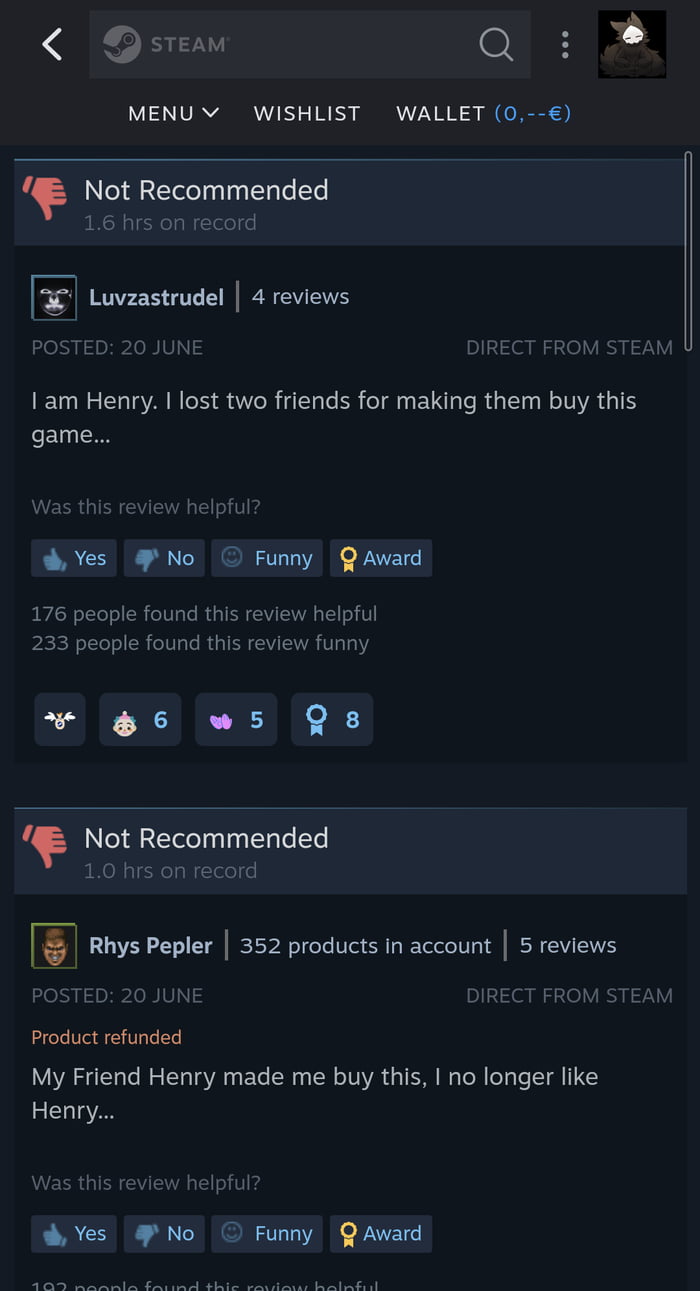Click the clown award with count 6
700x1291 pixels.
pyautogui.click(x=140, y=720)
